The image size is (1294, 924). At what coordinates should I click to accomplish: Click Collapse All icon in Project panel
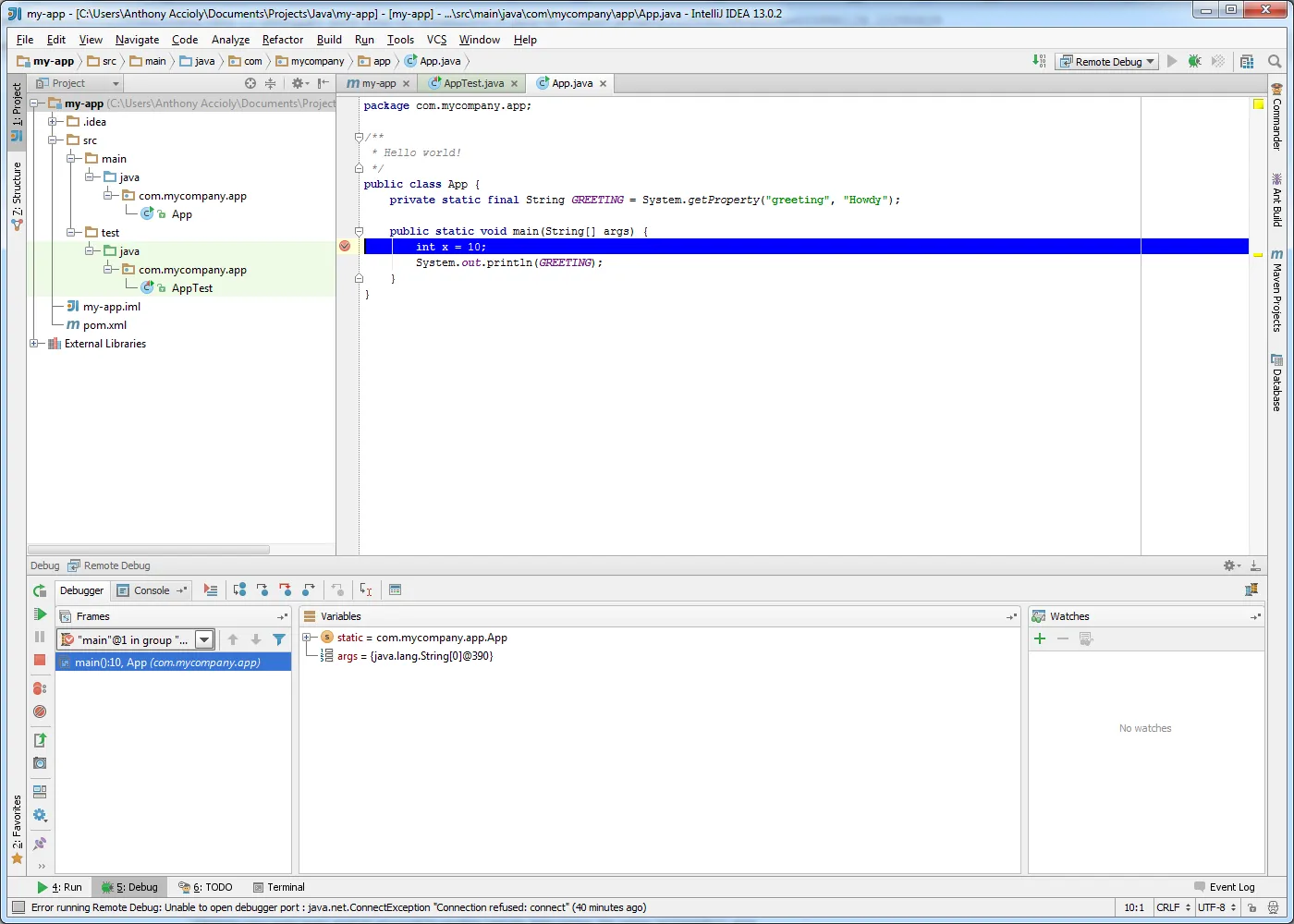[x=270, y=83]
